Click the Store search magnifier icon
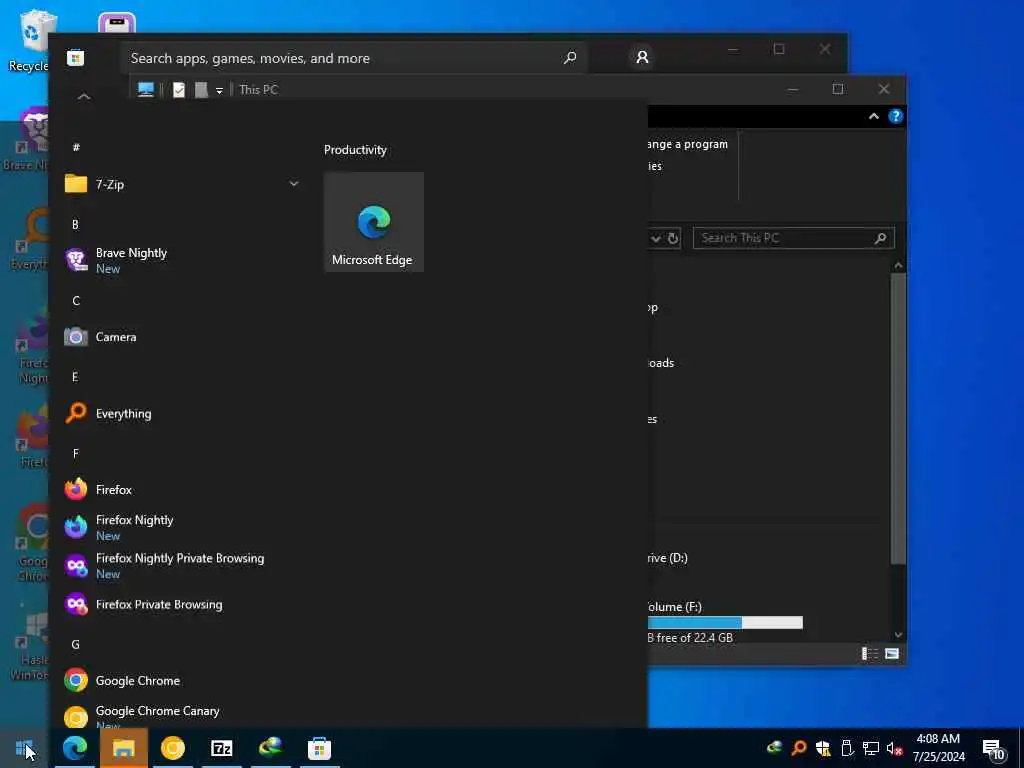1024x768 pixels. pyautogui.click(x=570, y=58)
